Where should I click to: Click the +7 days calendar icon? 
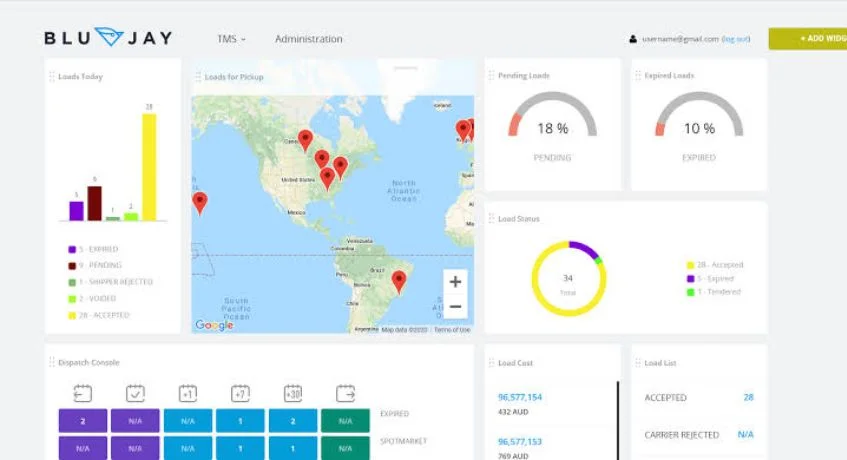tap(240, 393)
